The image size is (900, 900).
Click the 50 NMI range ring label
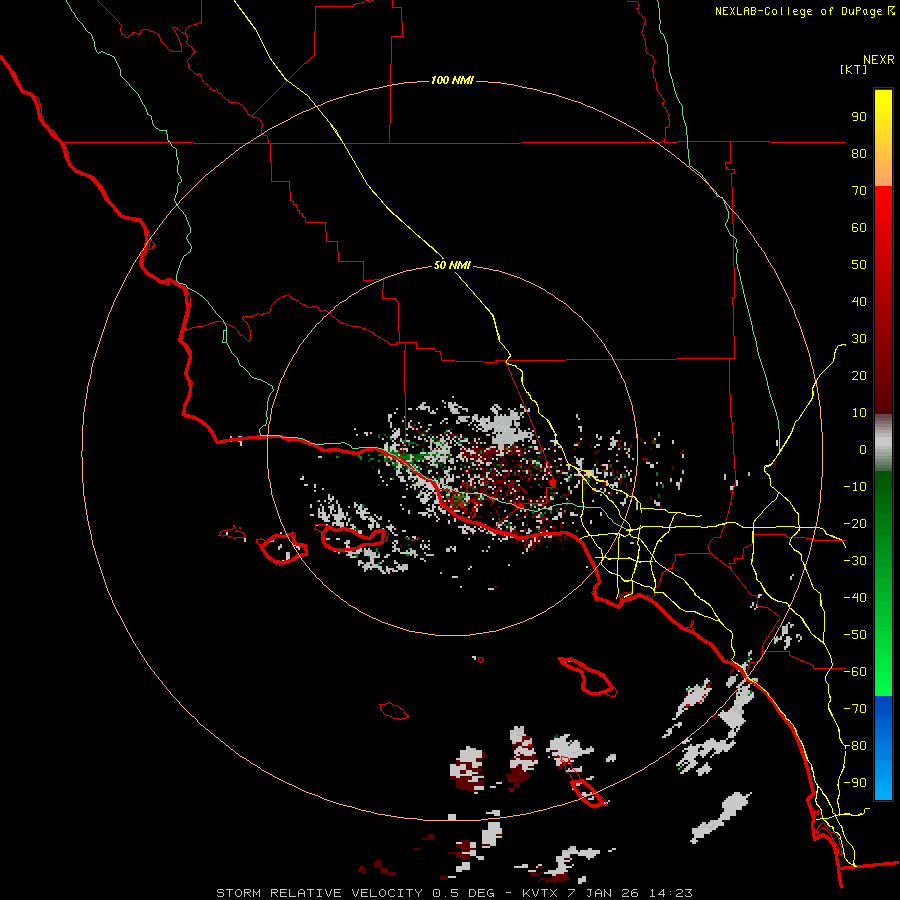click(452, 265)
